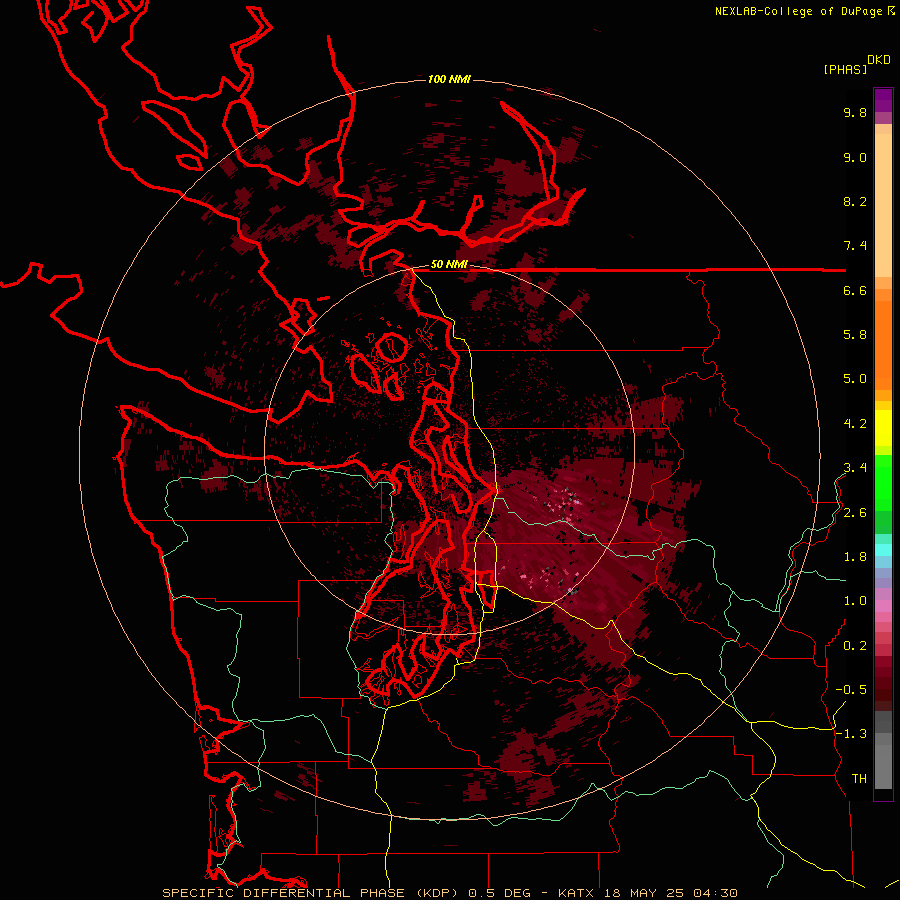Image resolution: width=900 pixels, height=900 pixels.
Task: Click the 5.8 value on the legend
Action: (855, 335)
